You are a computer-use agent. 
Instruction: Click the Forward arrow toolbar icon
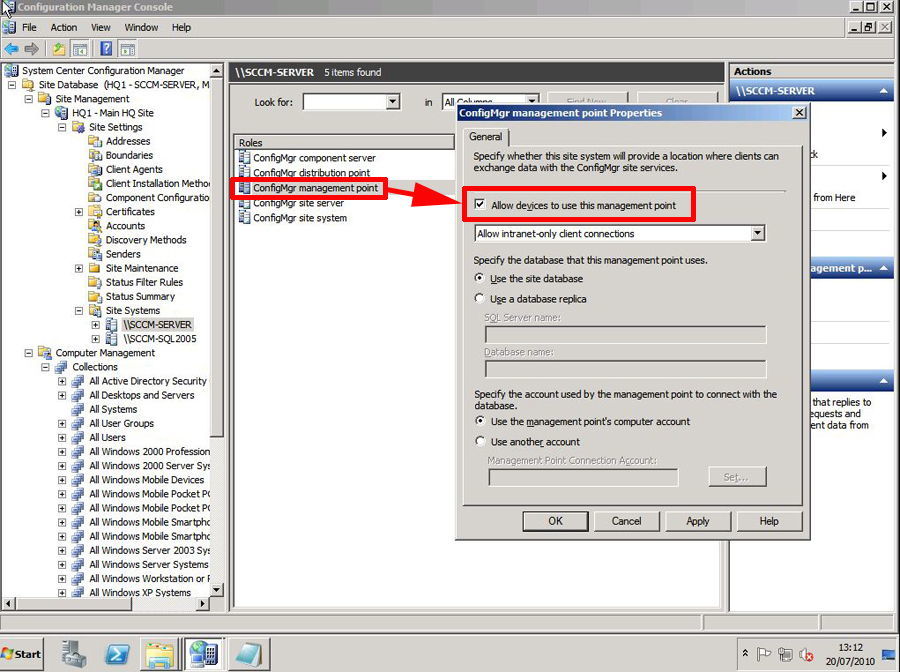click(32, 49)
